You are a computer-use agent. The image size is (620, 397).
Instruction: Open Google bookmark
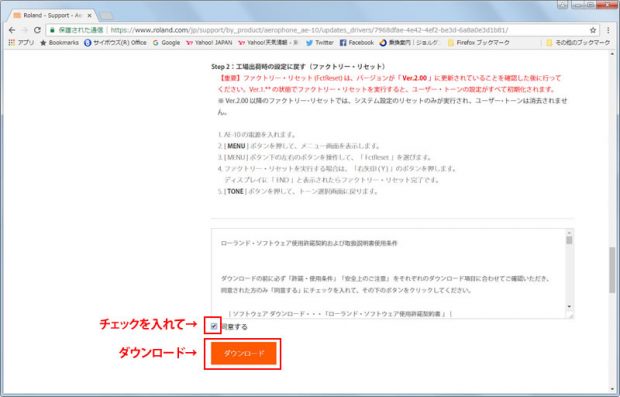(x=166, y=42)
